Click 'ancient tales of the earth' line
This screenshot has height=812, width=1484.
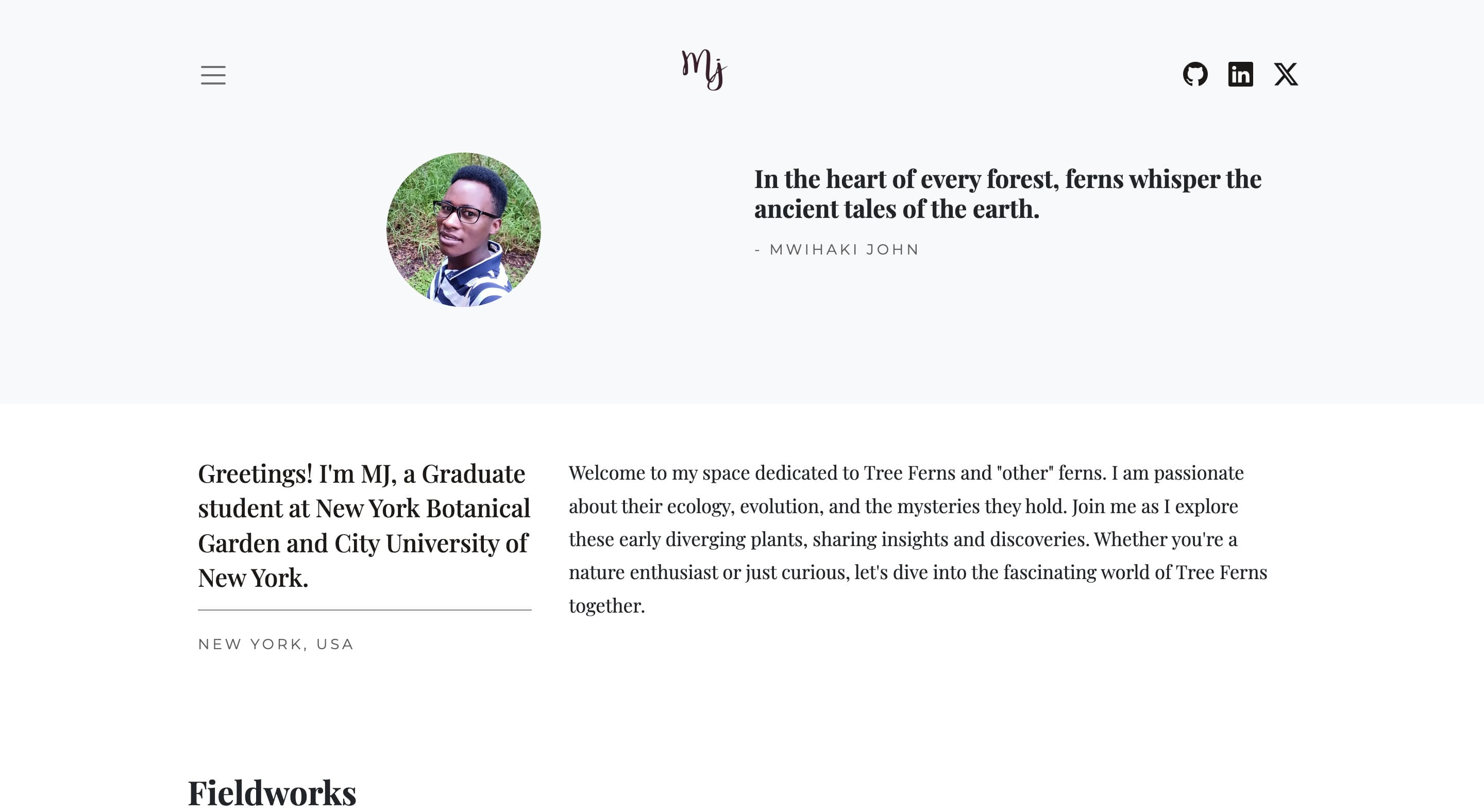tap(897, 209)
